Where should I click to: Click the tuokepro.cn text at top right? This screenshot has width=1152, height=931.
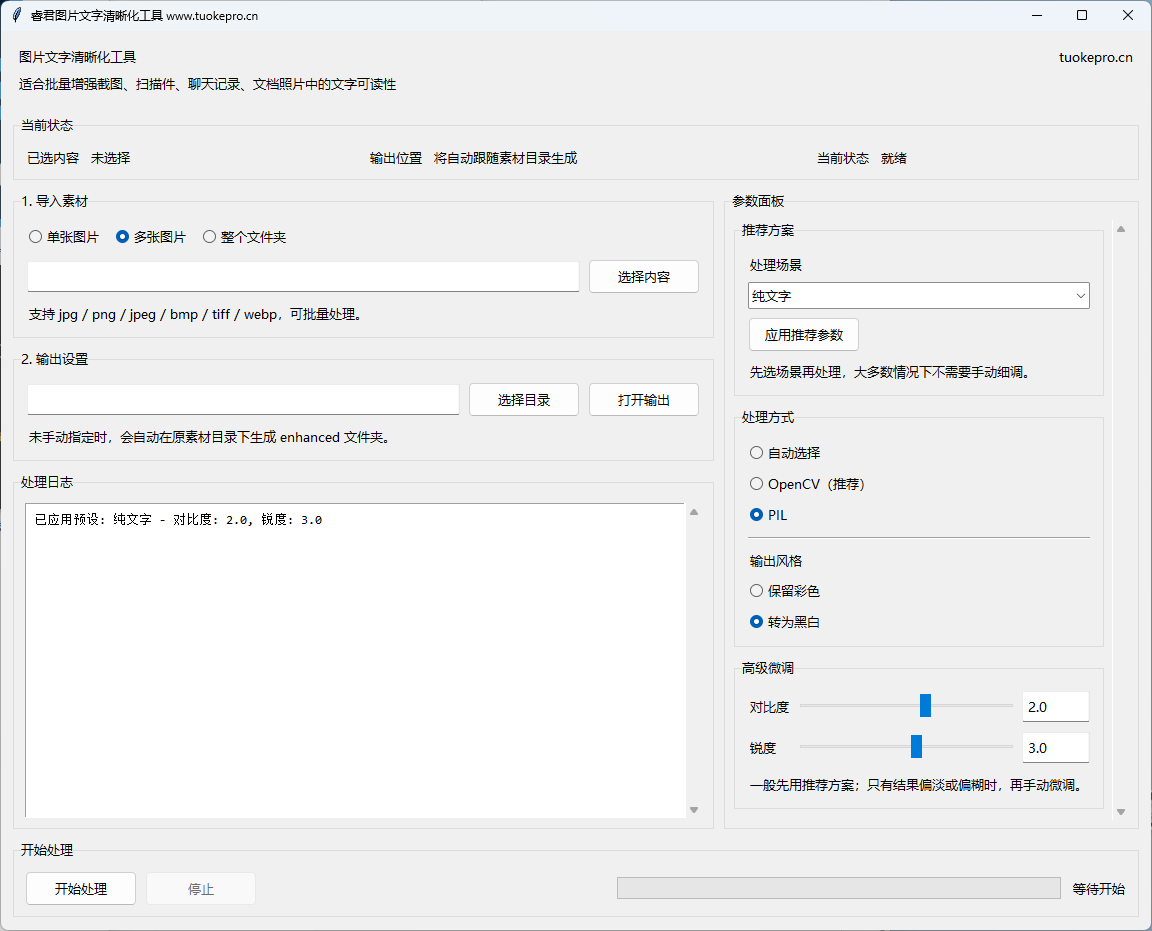click(x=1095, y=57)
